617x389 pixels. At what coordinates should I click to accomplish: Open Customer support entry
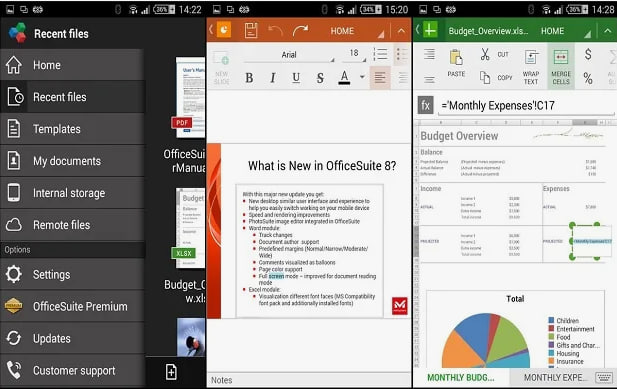coord(73,371)
